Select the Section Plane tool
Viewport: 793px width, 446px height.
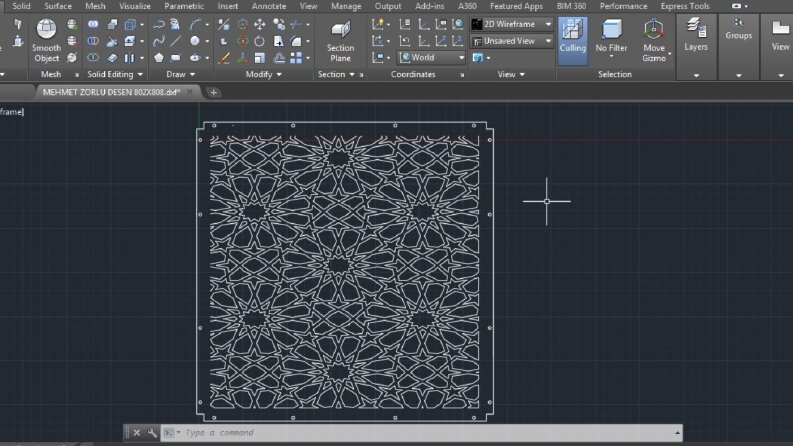click(x=340, y=40)
